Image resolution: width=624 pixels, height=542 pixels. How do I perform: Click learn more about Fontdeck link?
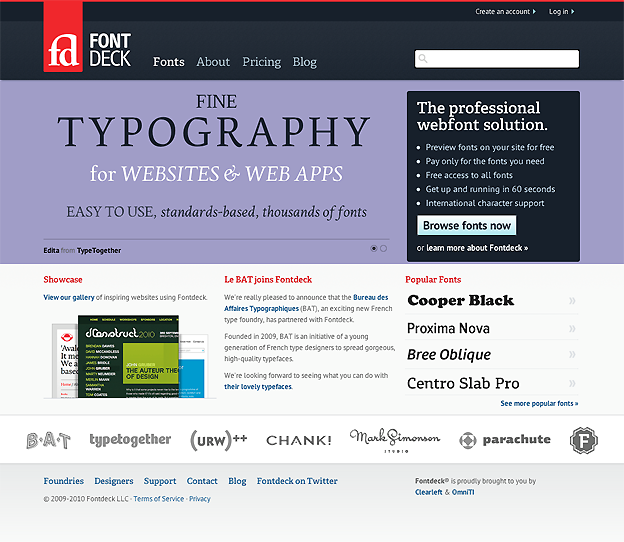pyautogui.click(x=477, y=248)
